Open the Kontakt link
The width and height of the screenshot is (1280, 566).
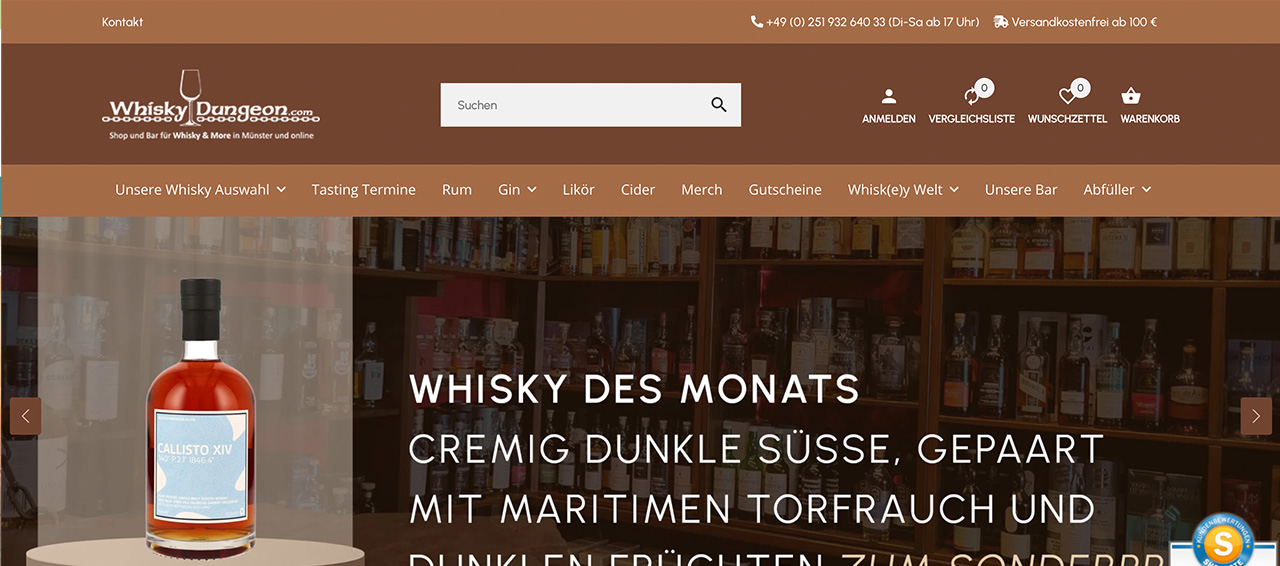pyautogui.click(x=122, y=22)
